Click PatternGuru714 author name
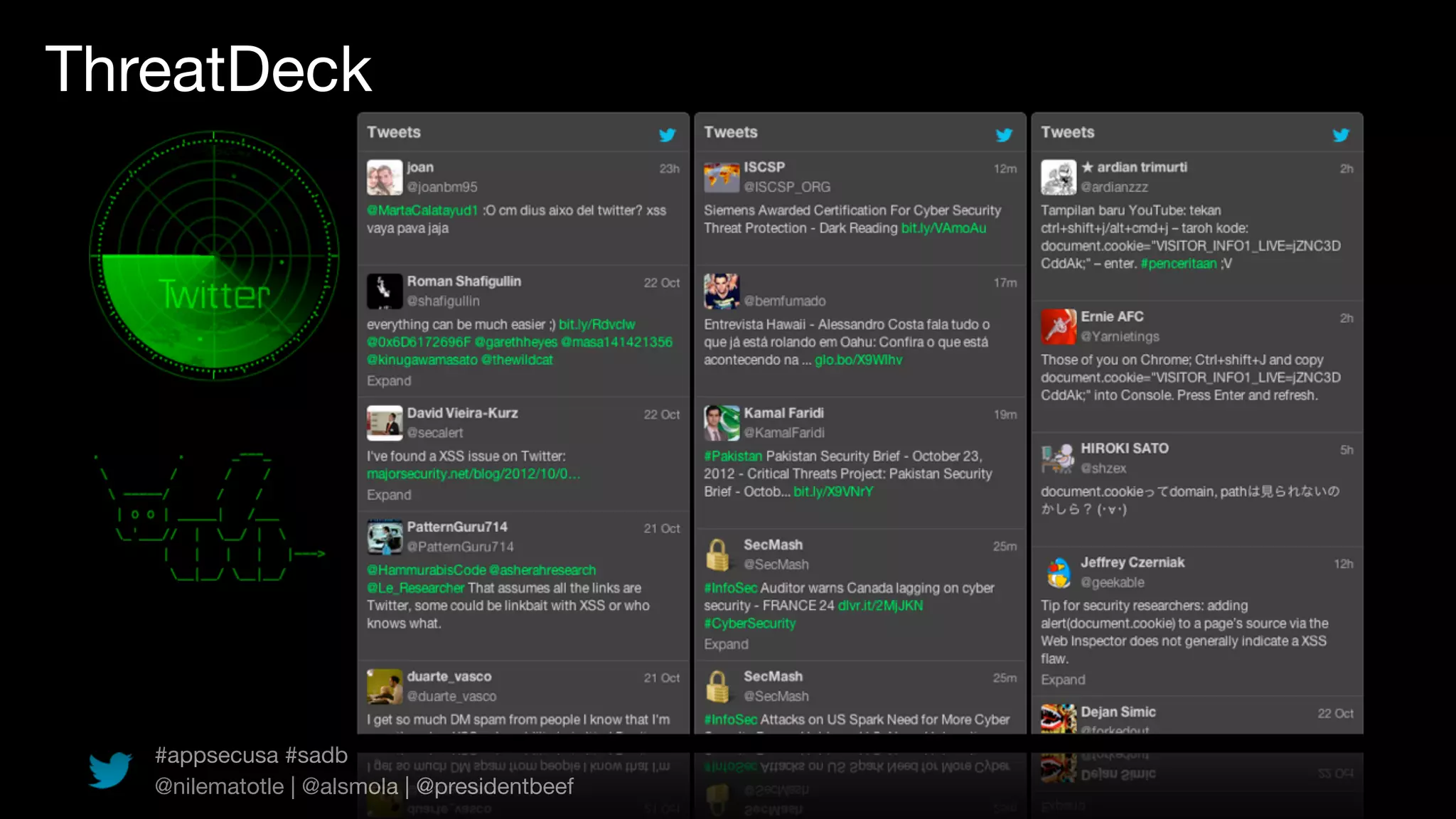The width and height of the screenshot is (1456, 819). tap(457, 527)
